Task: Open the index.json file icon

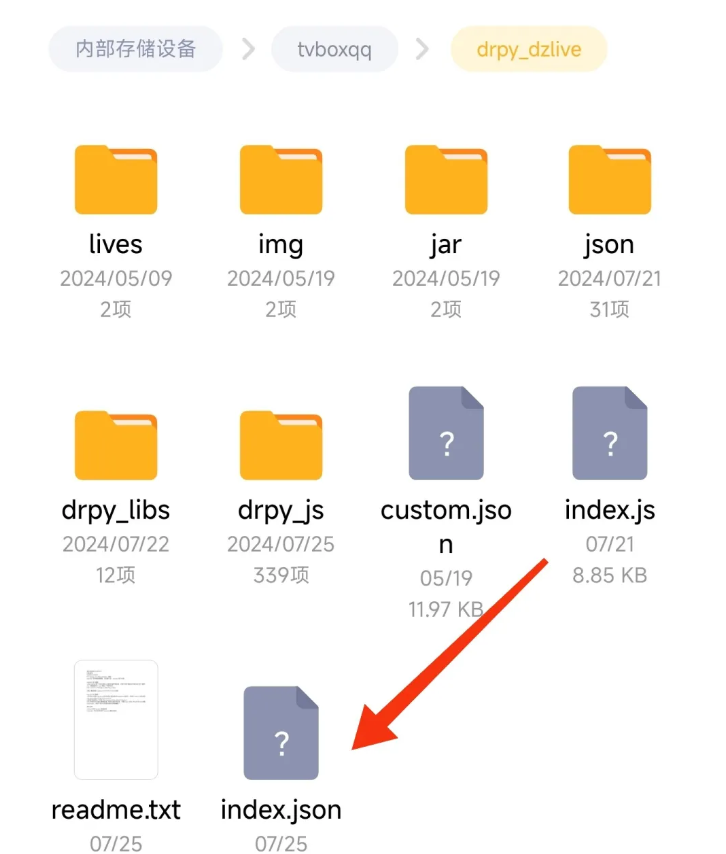Action: (x=281, y=733)
